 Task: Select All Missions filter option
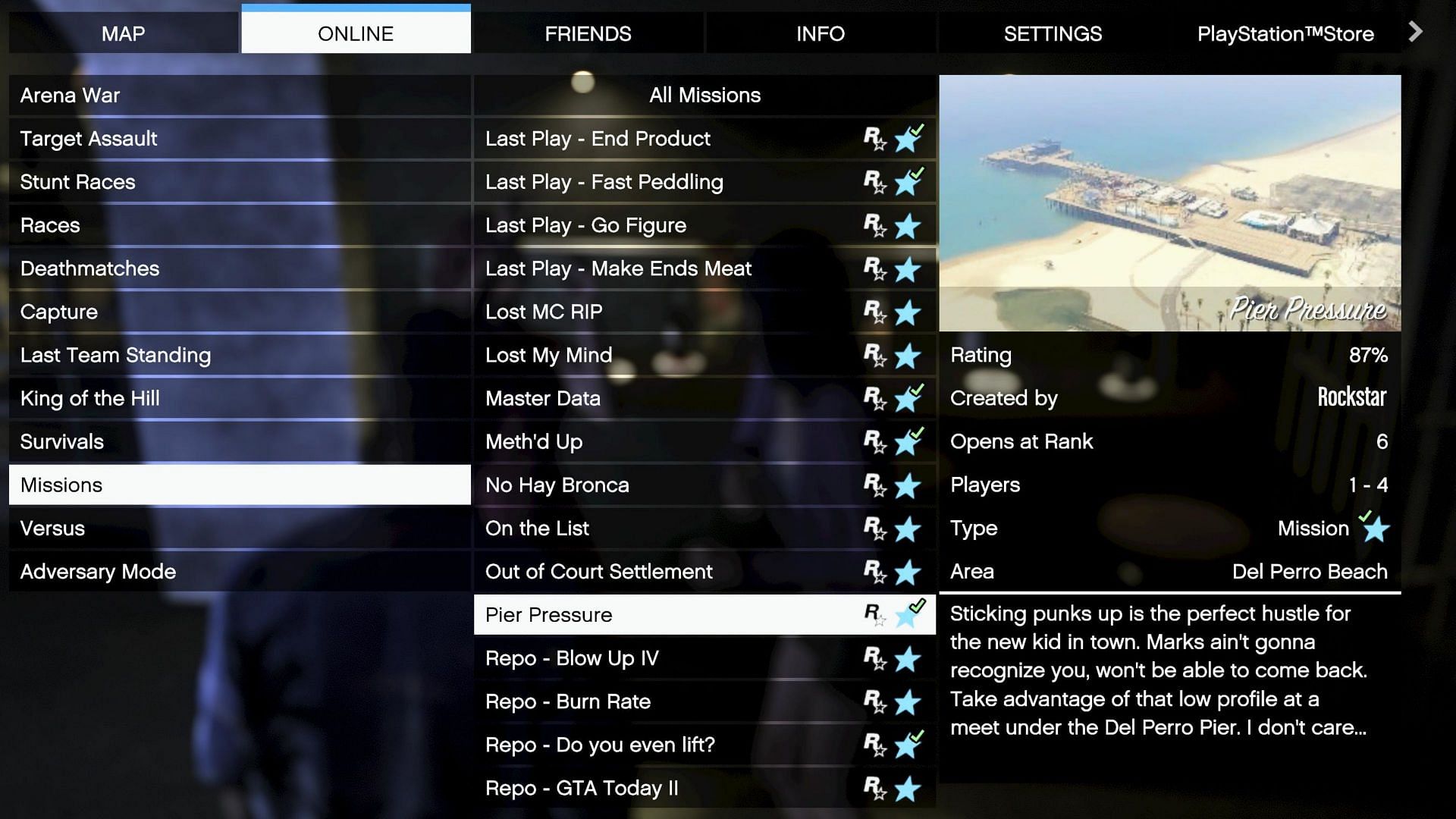(x=703, y=94)
